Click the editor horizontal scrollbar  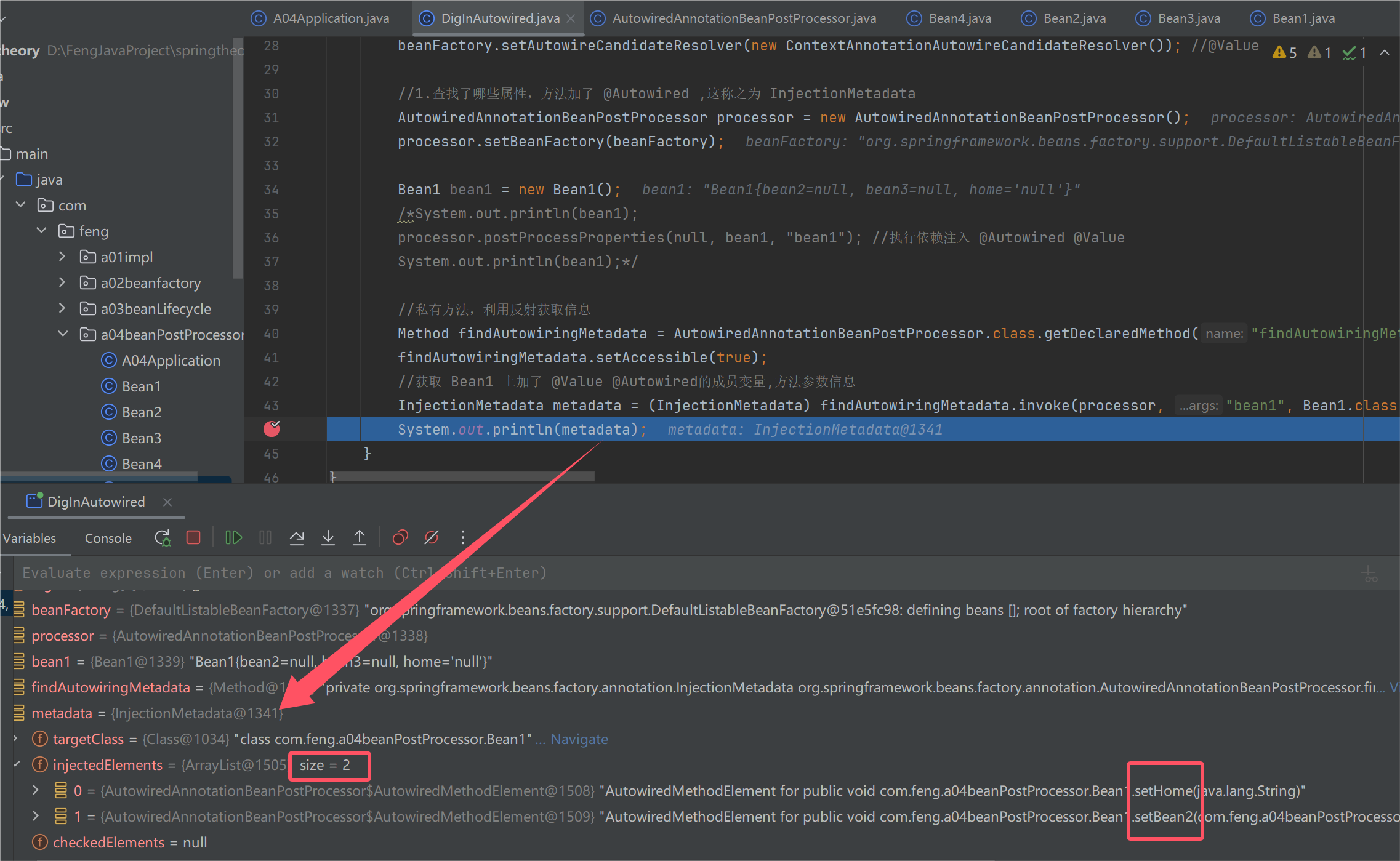[463, 476]
